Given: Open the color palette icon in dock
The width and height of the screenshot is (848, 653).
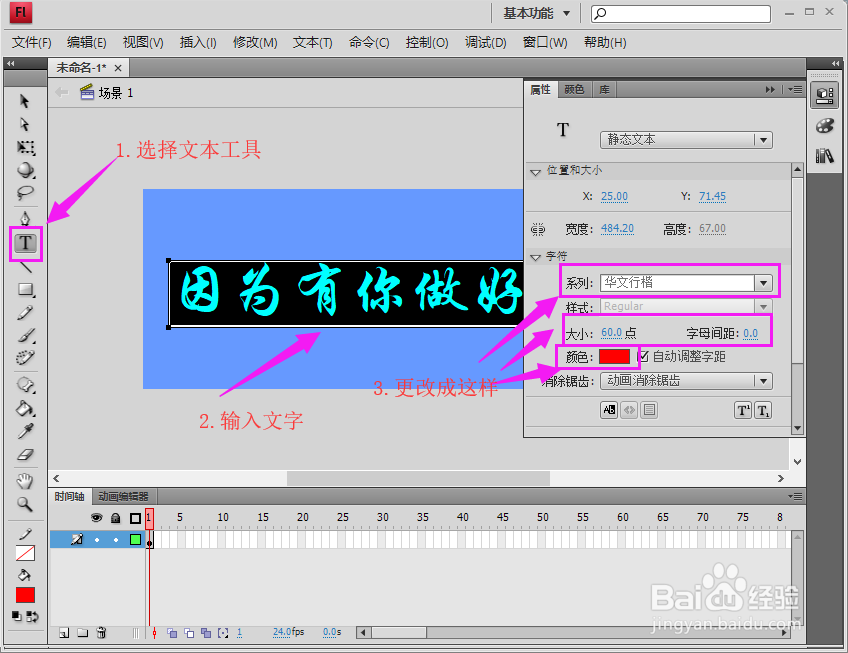Looking at the screenshot, I should pyautogui.click(x=825, y=126).
